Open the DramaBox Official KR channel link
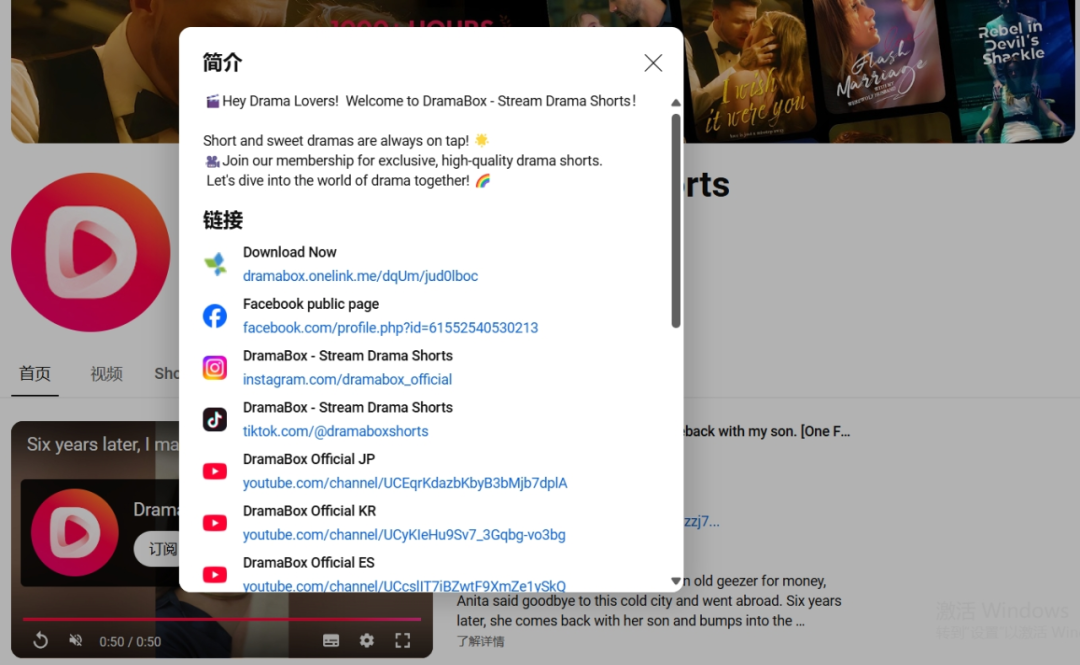This screenshot has width=1080, height=665. click(404, 534)
